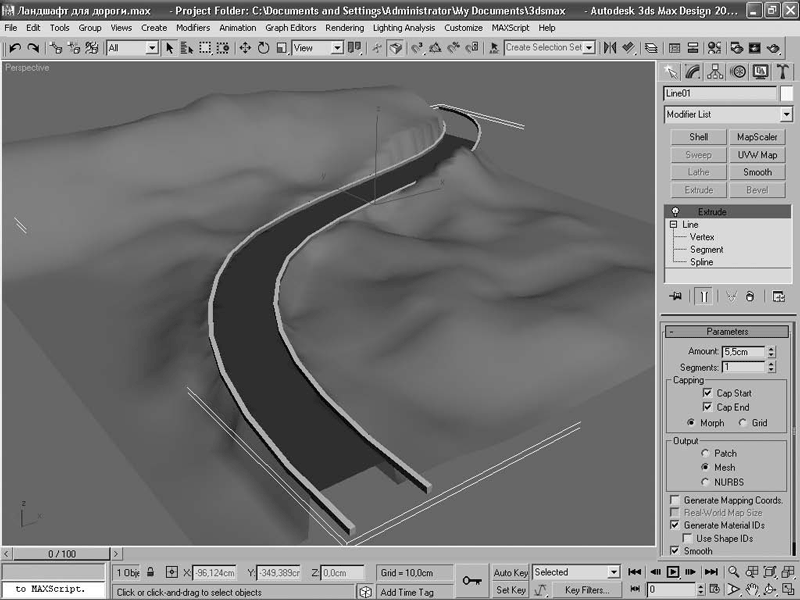Click Remove Modifier trash icon
Screen dimensions: 800x600
749,296
